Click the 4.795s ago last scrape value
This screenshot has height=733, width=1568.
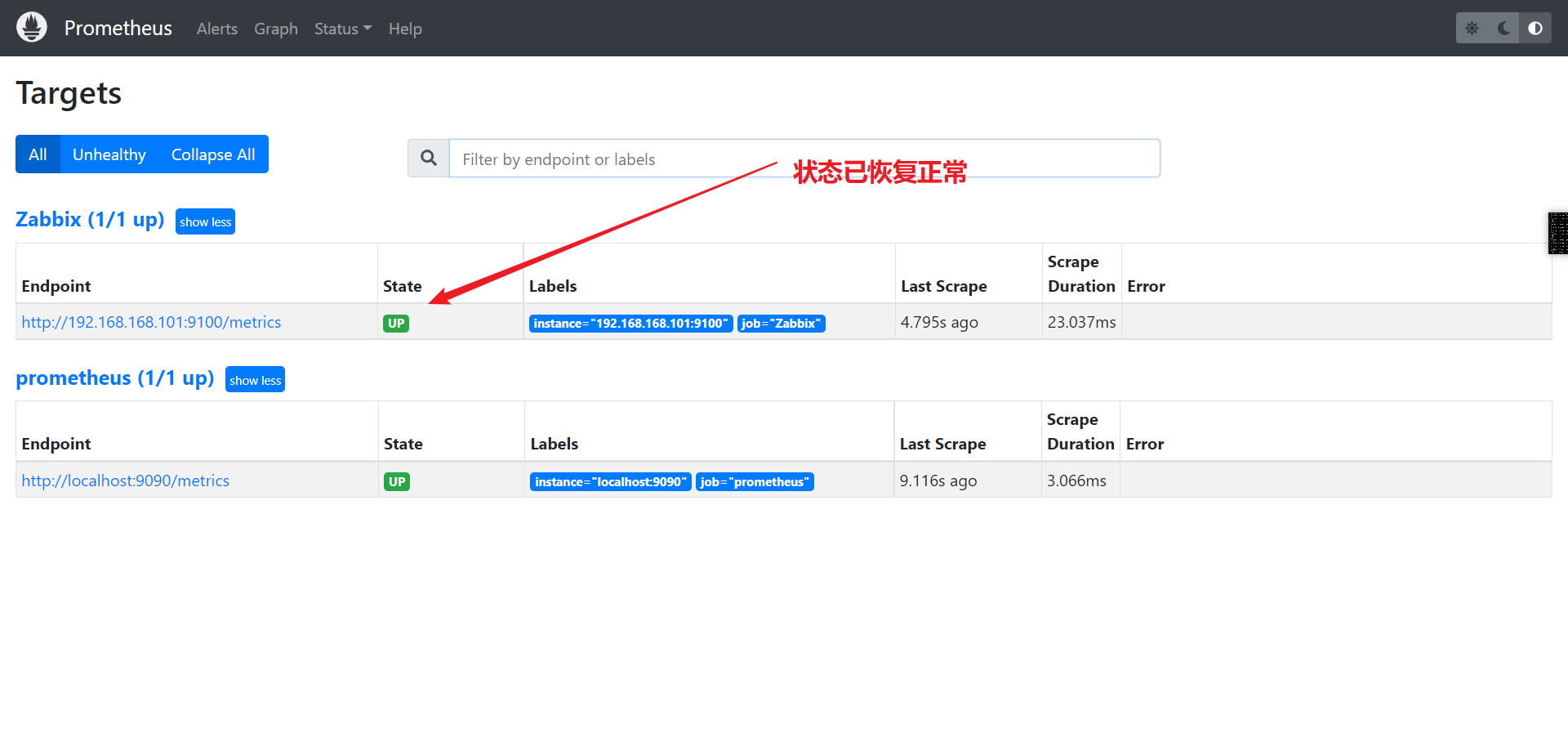(939, 322)
